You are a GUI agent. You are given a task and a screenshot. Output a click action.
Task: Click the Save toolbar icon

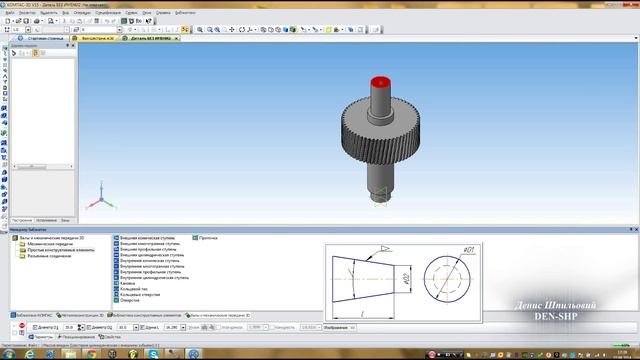click(x=26, y=21)
